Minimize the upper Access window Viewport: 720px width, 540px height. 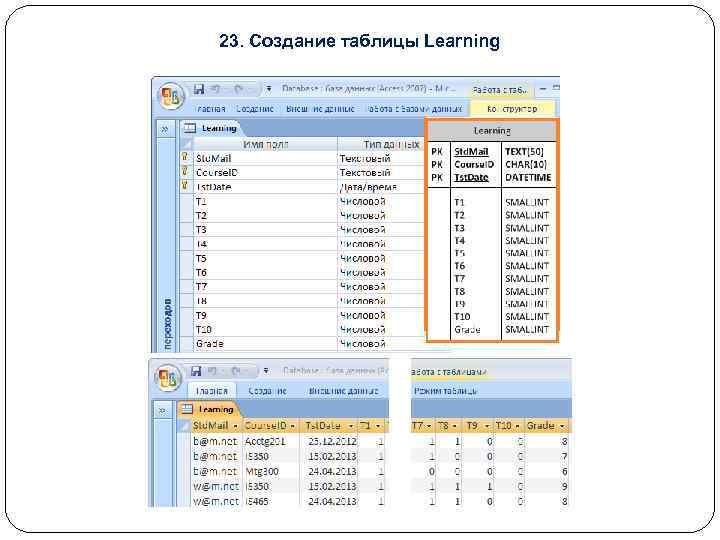(543, 89)
